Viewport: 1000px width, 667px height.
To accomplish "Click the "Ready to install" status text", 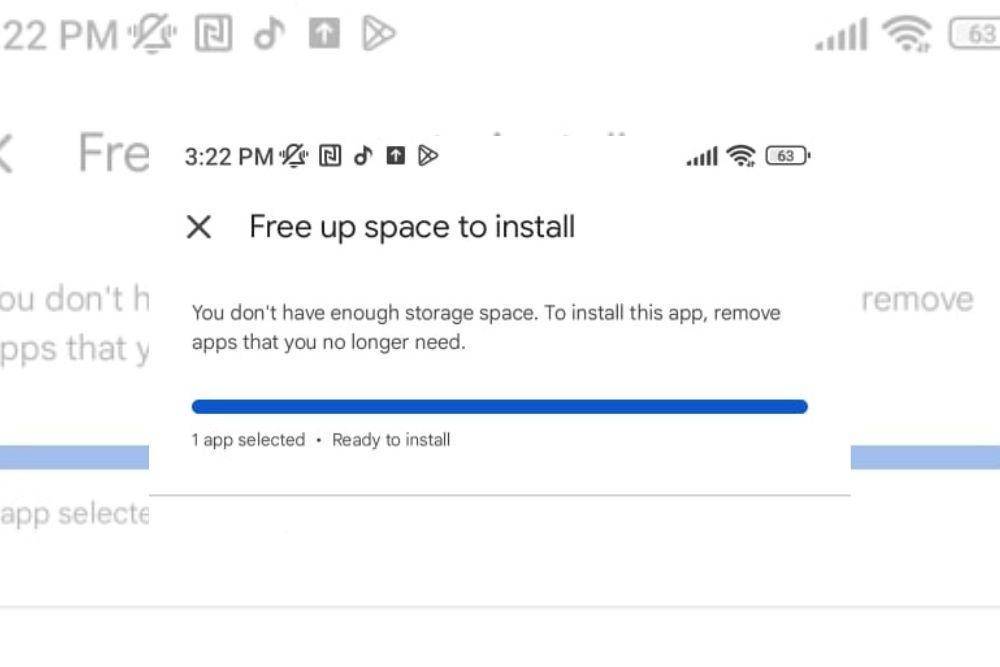I will pos(391,440).
